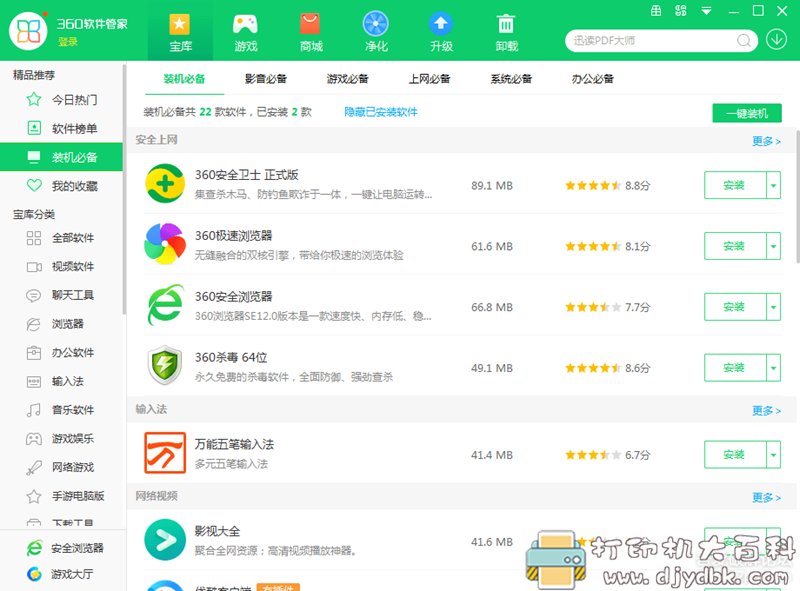Viewport: 800px width, 591px height.
Task: Click the 影视大全 play icon
Action: pos(165,539)
